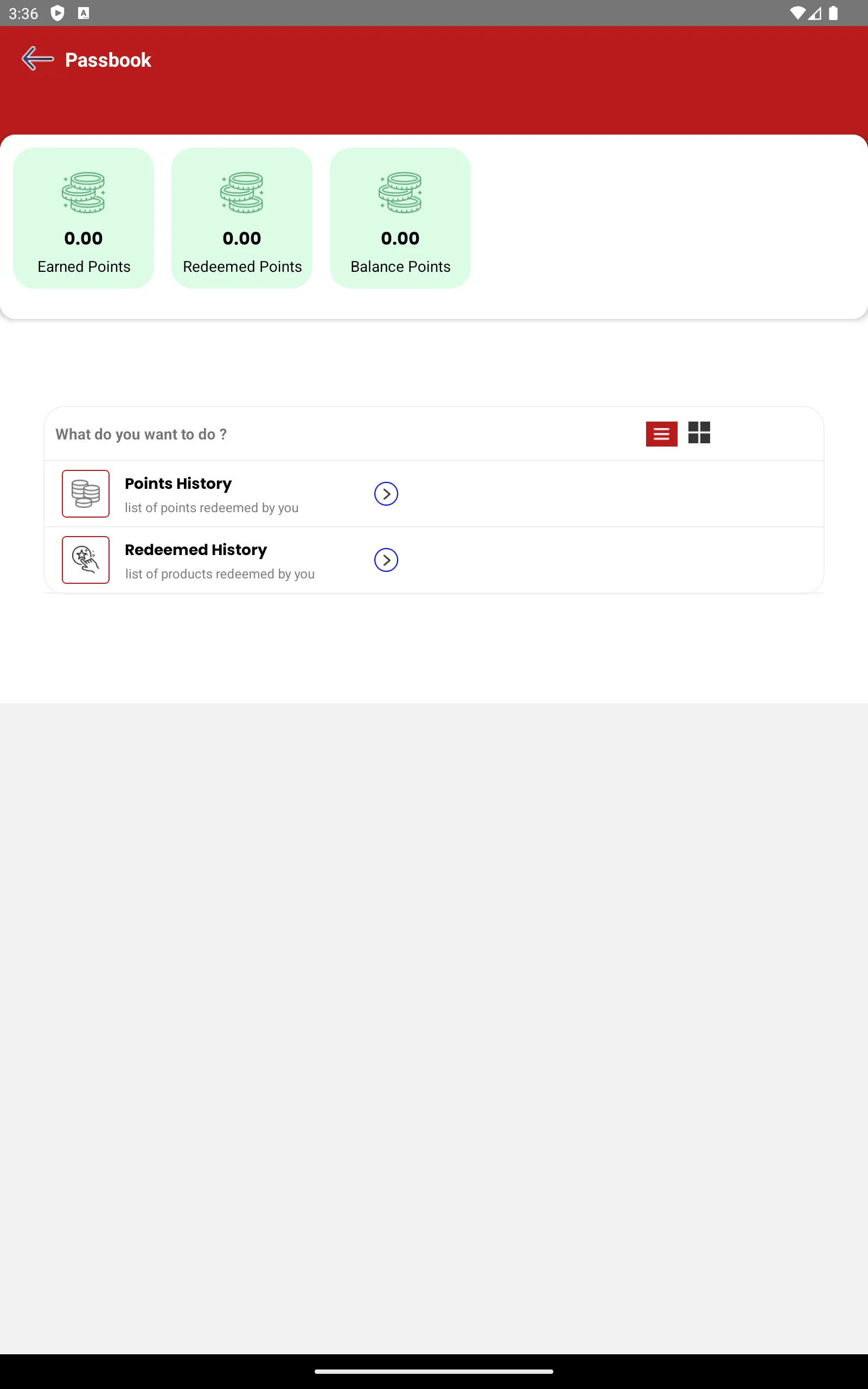Open the Redeemed History entry title
This screenshot has width=868, height=1389.
tap(196, 550)
